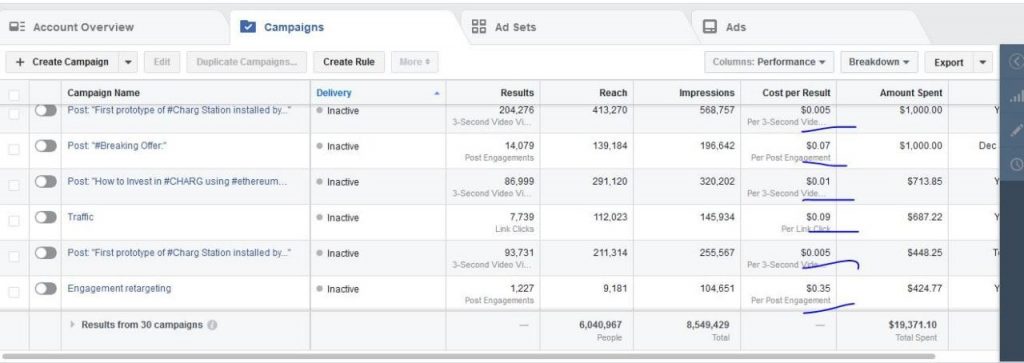Viewport: 1024px width, 363px height.
Task: Sort by the Delivery column header
Action: (x=377, y=93)
